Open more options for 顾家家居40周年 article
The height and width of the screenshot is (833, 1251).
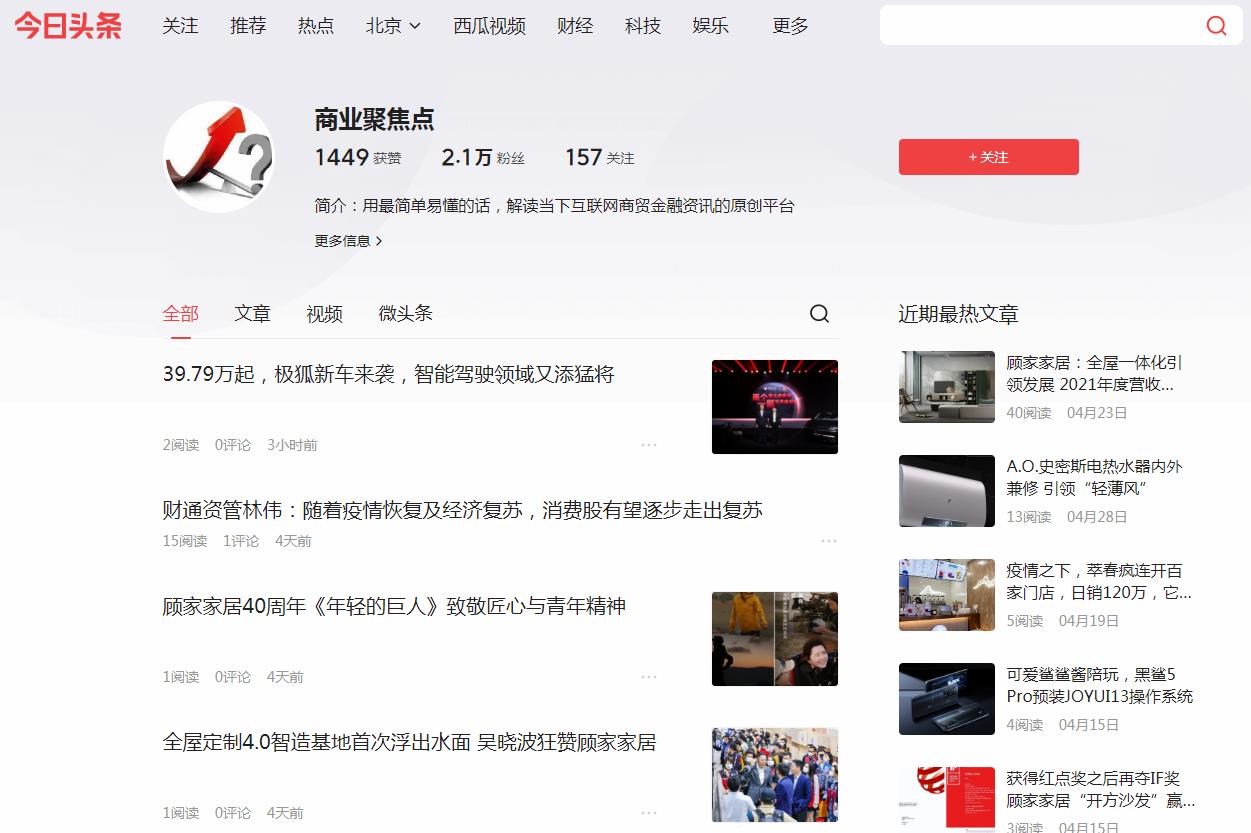pyautogui.click(x=649, y=677)
